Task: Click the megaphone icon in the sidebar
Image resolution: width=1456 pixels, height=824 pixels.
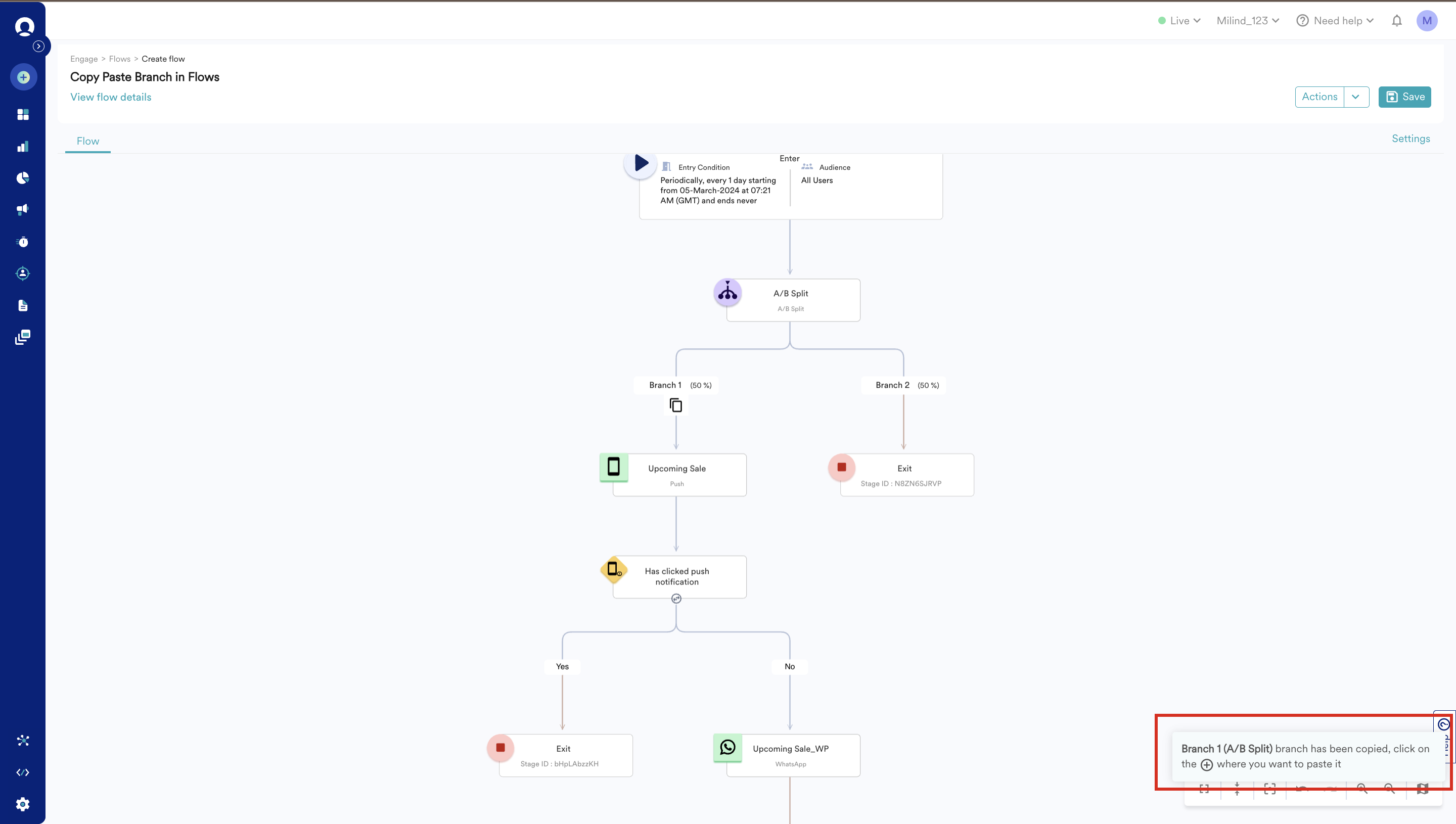Action: click(23, 210)
